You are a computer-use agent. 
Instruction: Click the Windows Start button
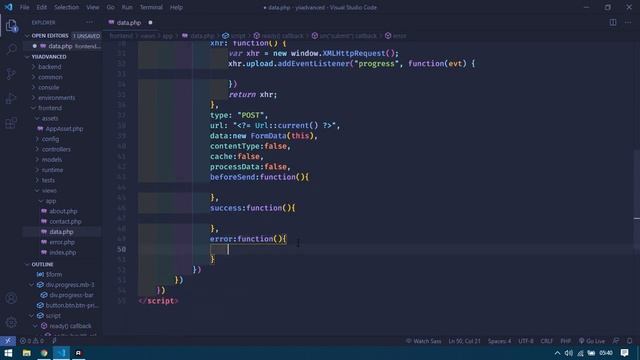[8, 353]
